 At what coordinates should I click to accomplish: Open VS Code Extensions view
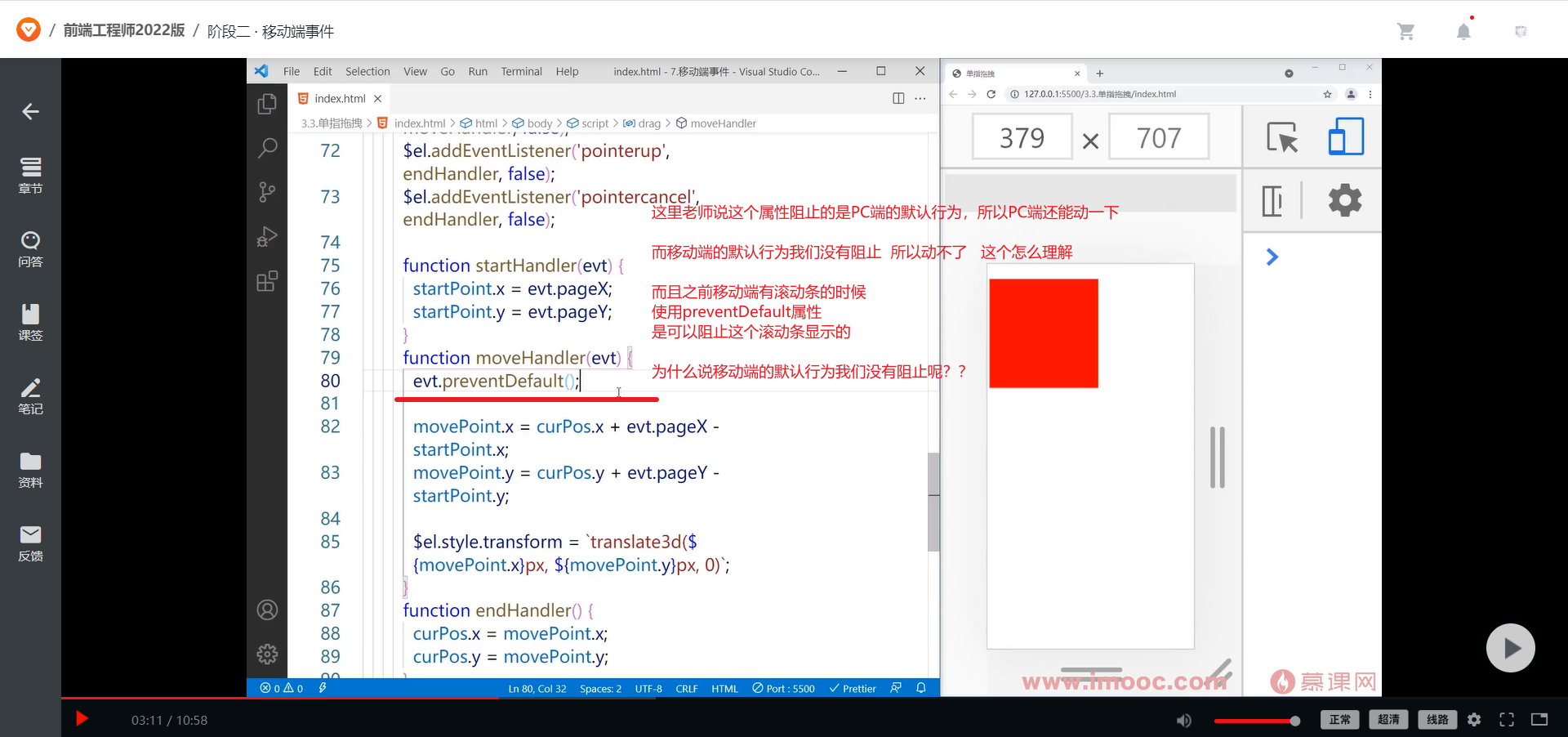[x=267, y=281]
